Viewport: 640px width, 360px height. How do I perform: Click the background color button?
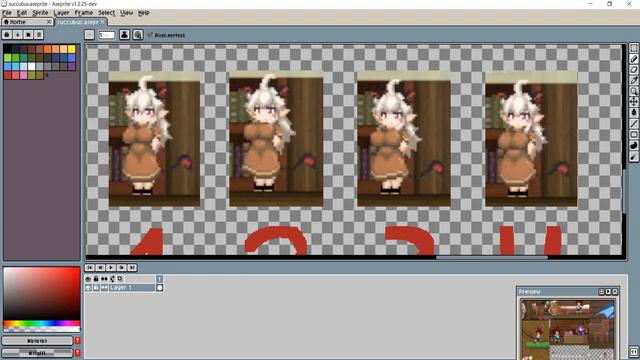coord(37,353)
